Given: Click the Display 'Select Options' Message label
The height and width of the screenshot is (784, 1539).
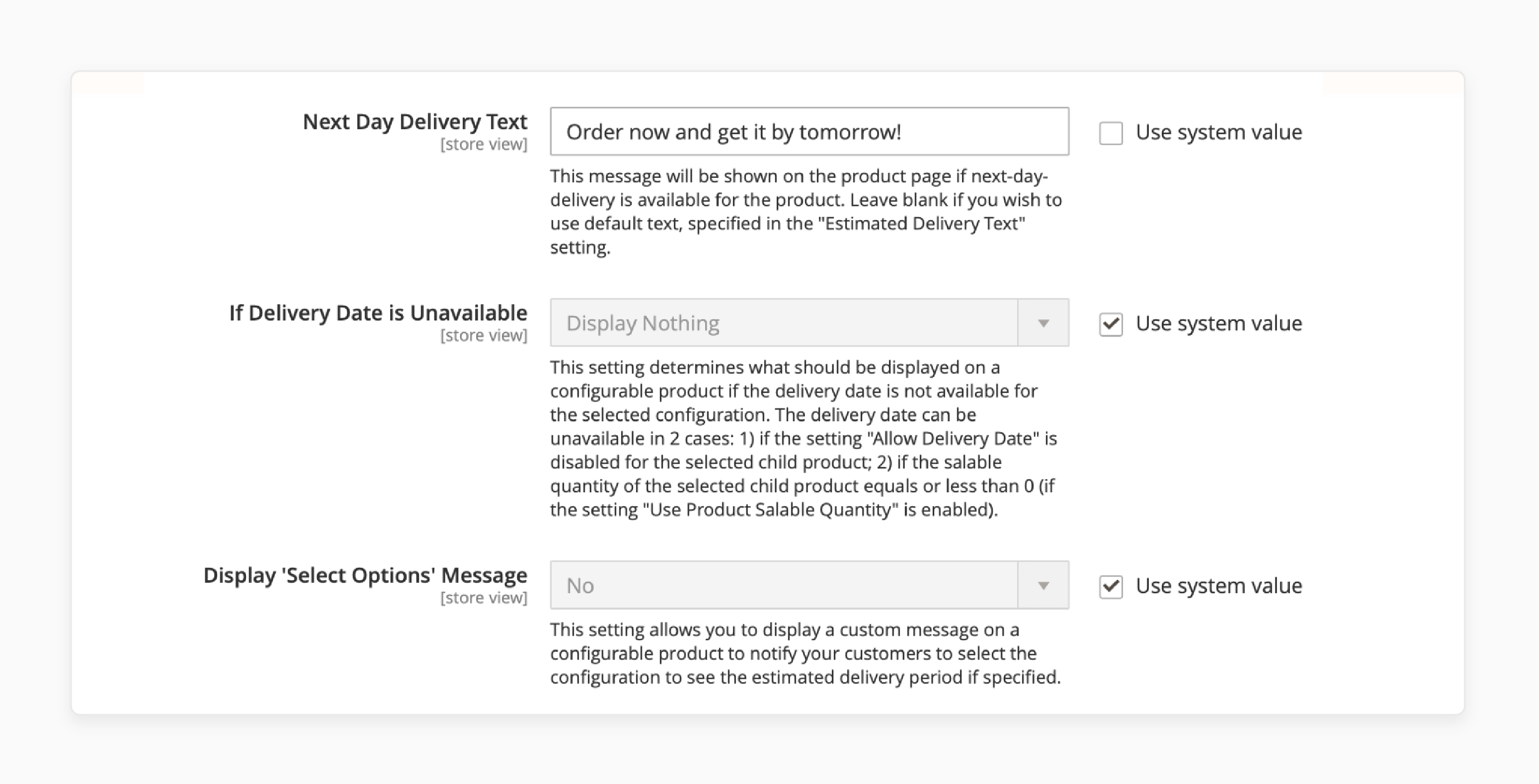Looking at the screenshot, I should tap(365, 575).
